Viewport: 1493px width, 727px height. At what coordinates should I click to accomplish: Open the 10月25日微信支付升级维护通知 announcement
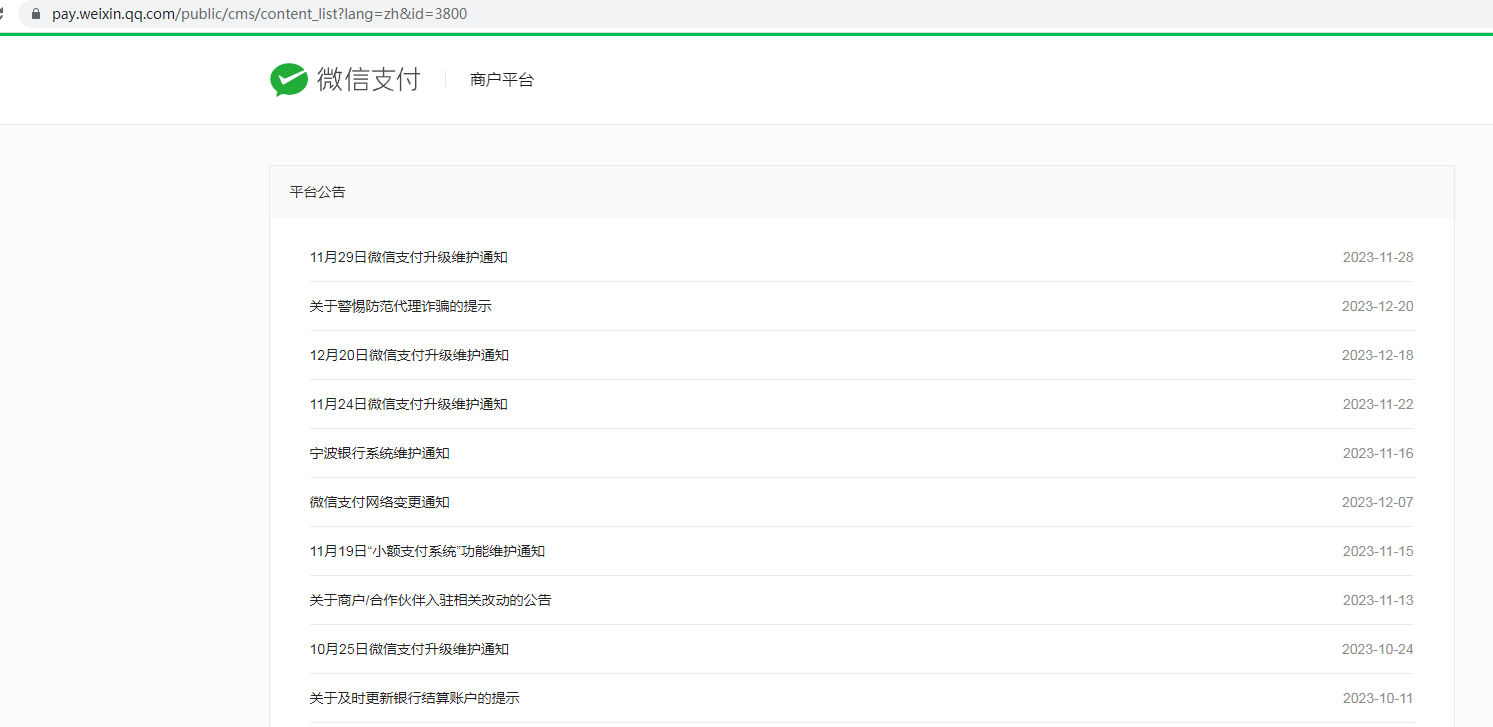coord(408,648)
